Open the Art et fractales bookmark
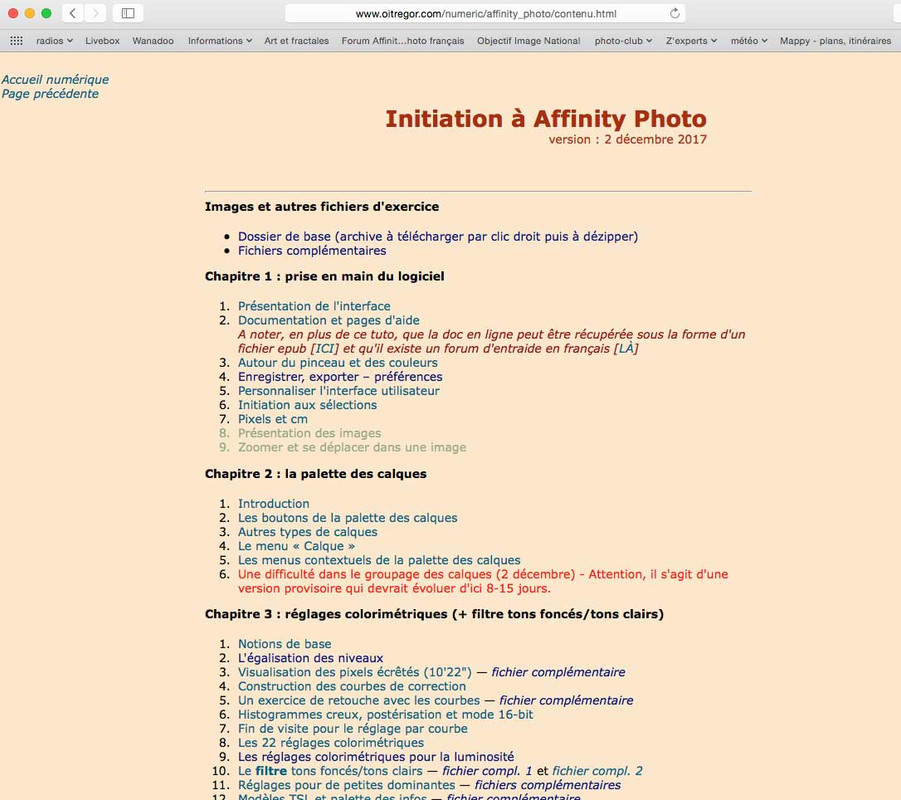 pyautogui.click(x=297, y=41)
